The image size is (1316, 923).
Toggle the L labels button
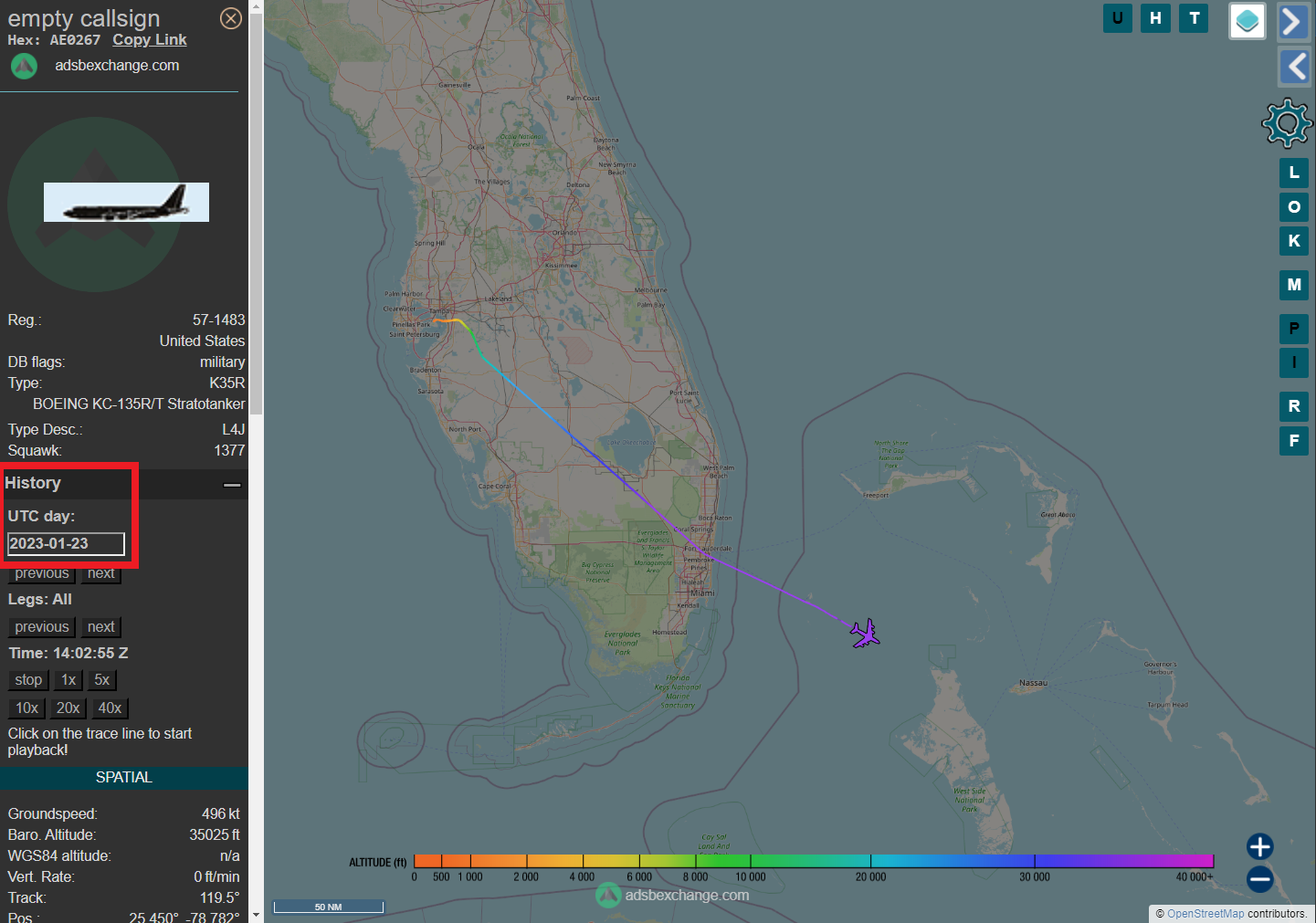click(x=1294, y=173)
